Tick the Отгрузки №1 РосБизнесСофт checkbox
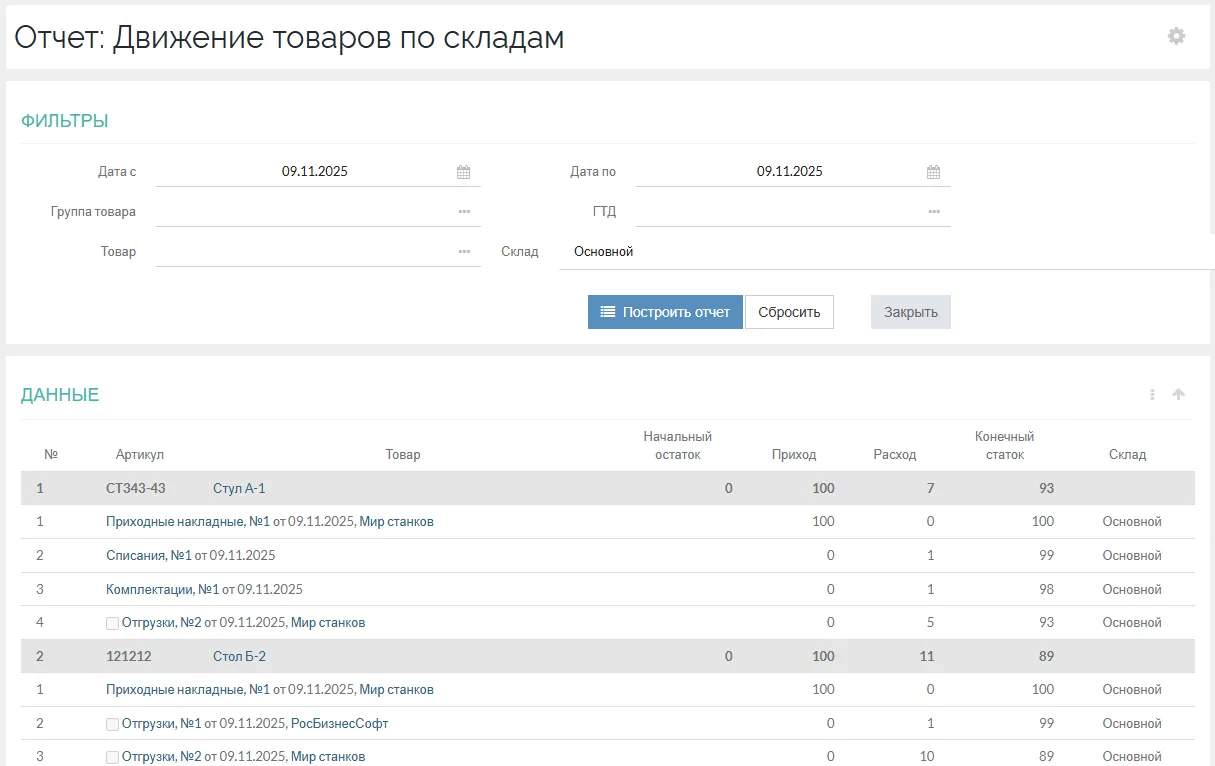The image size is (1215, 766). pyautogui.click(x=113, y=724)
